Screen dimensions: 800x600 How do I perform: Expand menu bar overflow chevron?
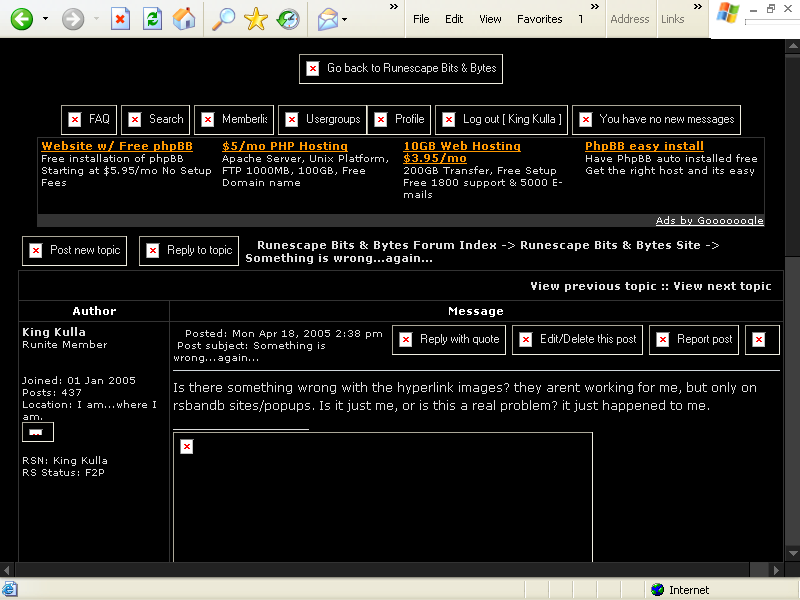(x=595, y=7)
